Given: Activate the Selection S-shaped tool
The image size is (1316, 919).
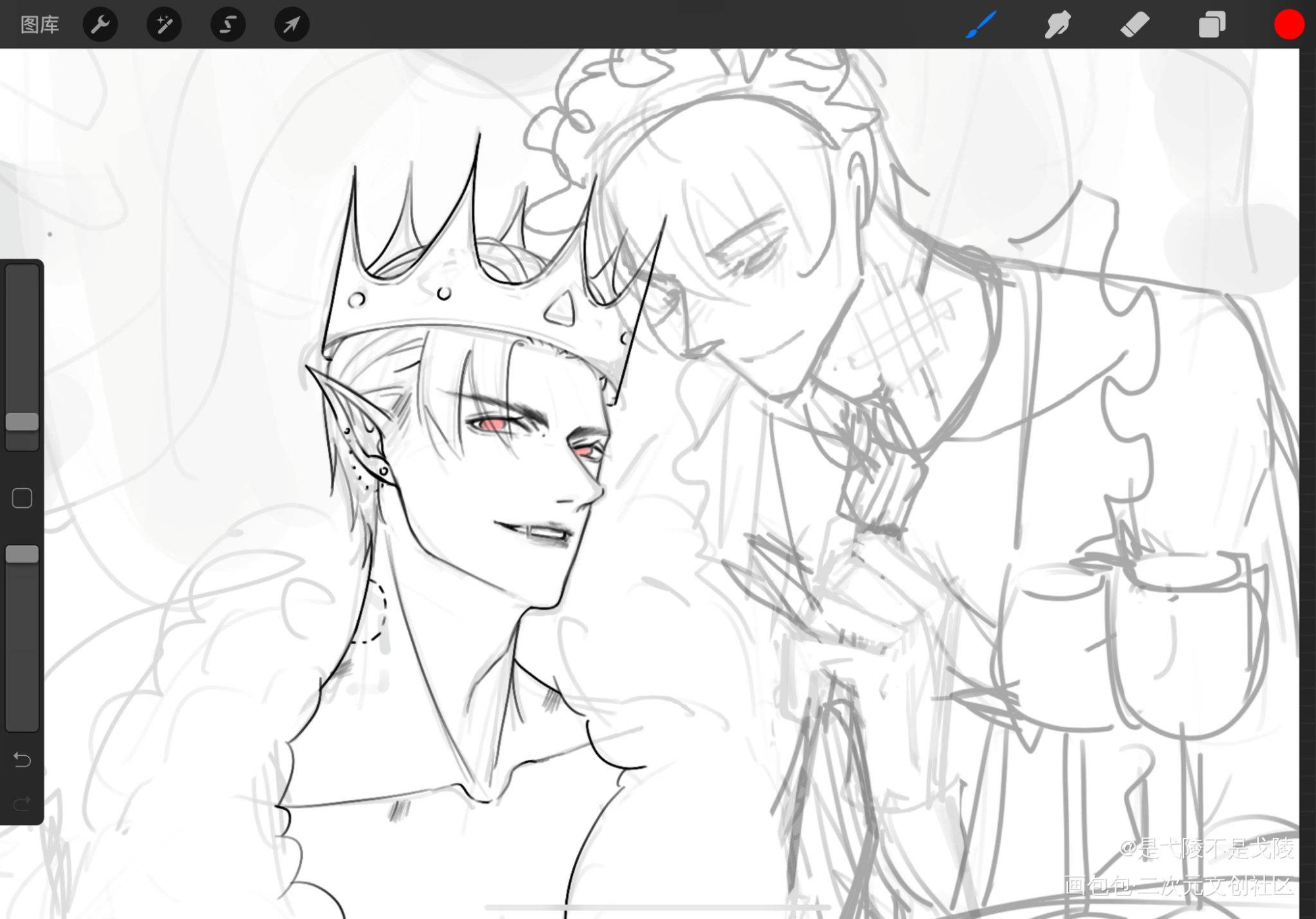Looking at the screenshot, I should (x=228, y=25).
